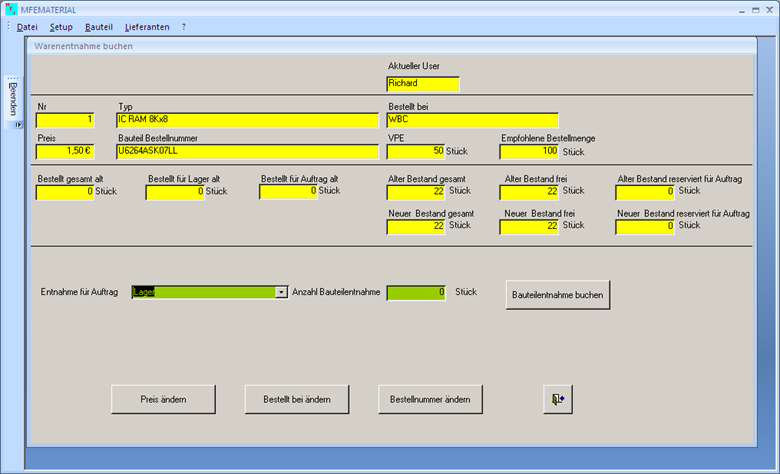Click the Aktueller User label
Screen dimensions: 780x474
click(413, 66)
